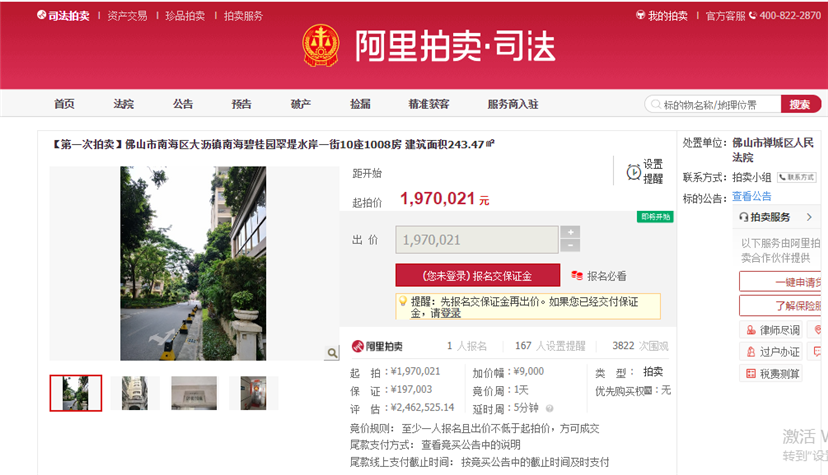The width and height of the screenshot is (828, 475).
Task: Open the 破产 navigation tab
Action: [301, 104]
